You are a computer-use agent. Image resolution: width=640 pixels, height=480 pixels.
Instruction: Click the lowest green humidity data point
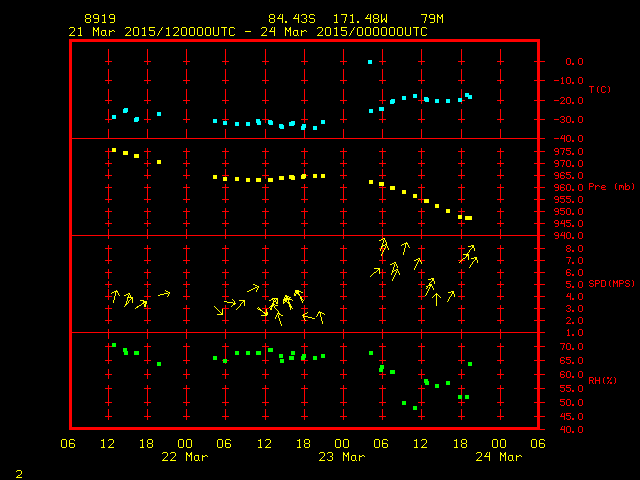pos(415,408)
